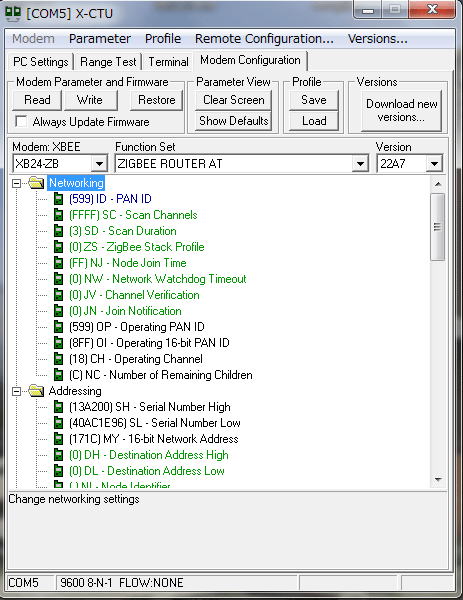Enable Always Update Firmware checkbox
The width and height of the screenshot is (463, 600).
(21, 122)
